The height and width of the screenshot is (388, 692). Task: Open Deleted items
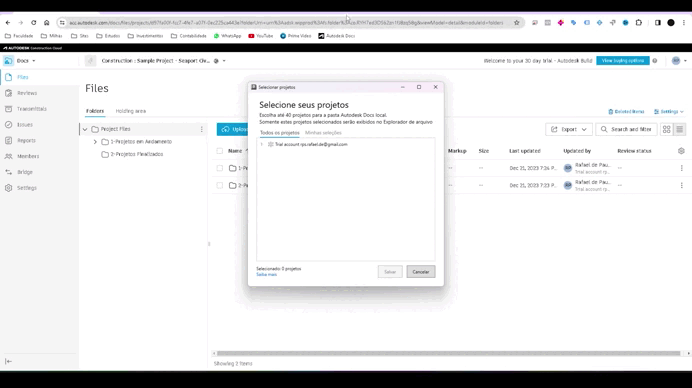pyautogui.click(x=626, y=112)
